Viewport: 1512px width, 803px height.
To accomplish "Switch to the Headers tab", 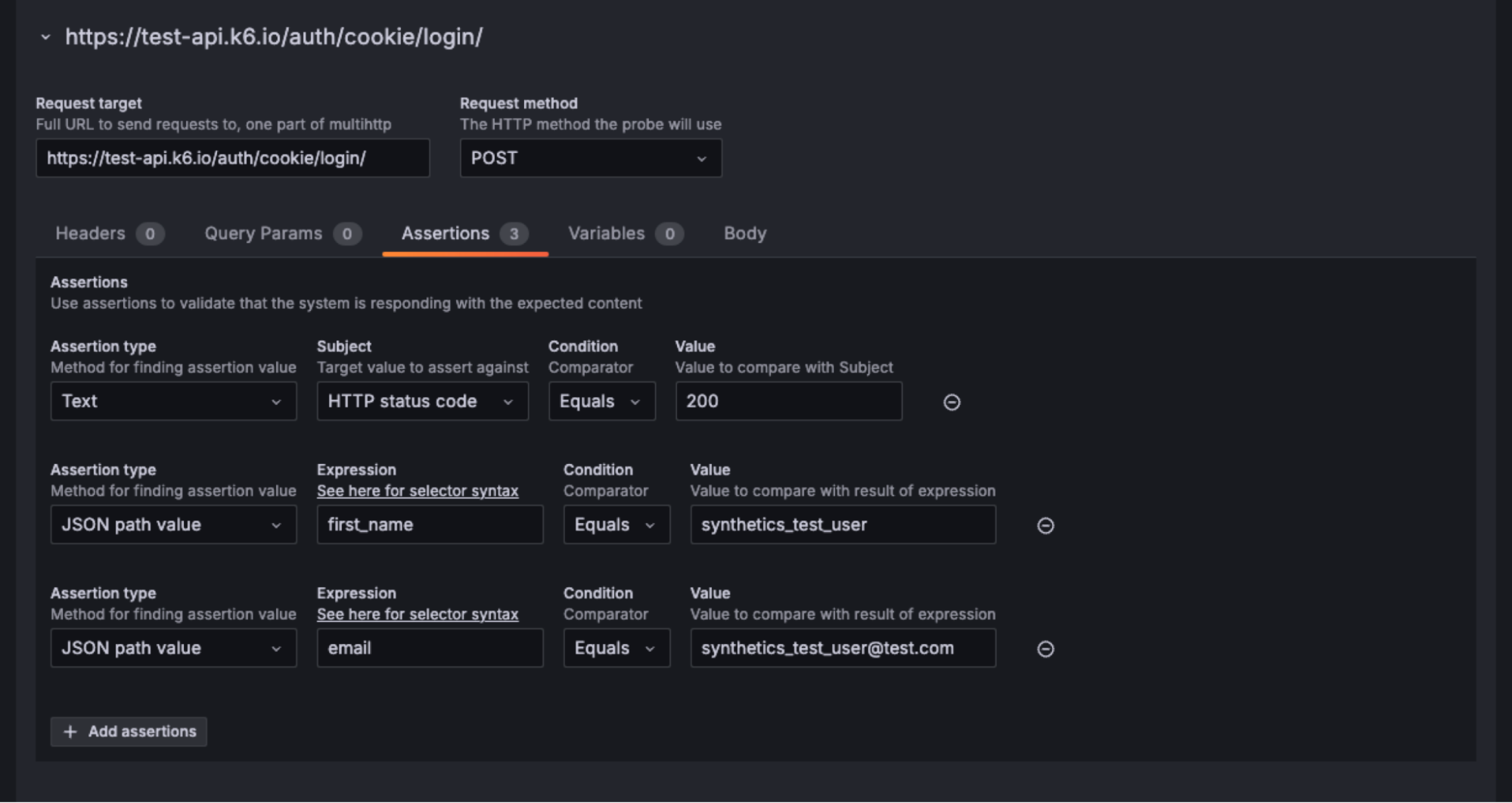I will coord(90,233).
